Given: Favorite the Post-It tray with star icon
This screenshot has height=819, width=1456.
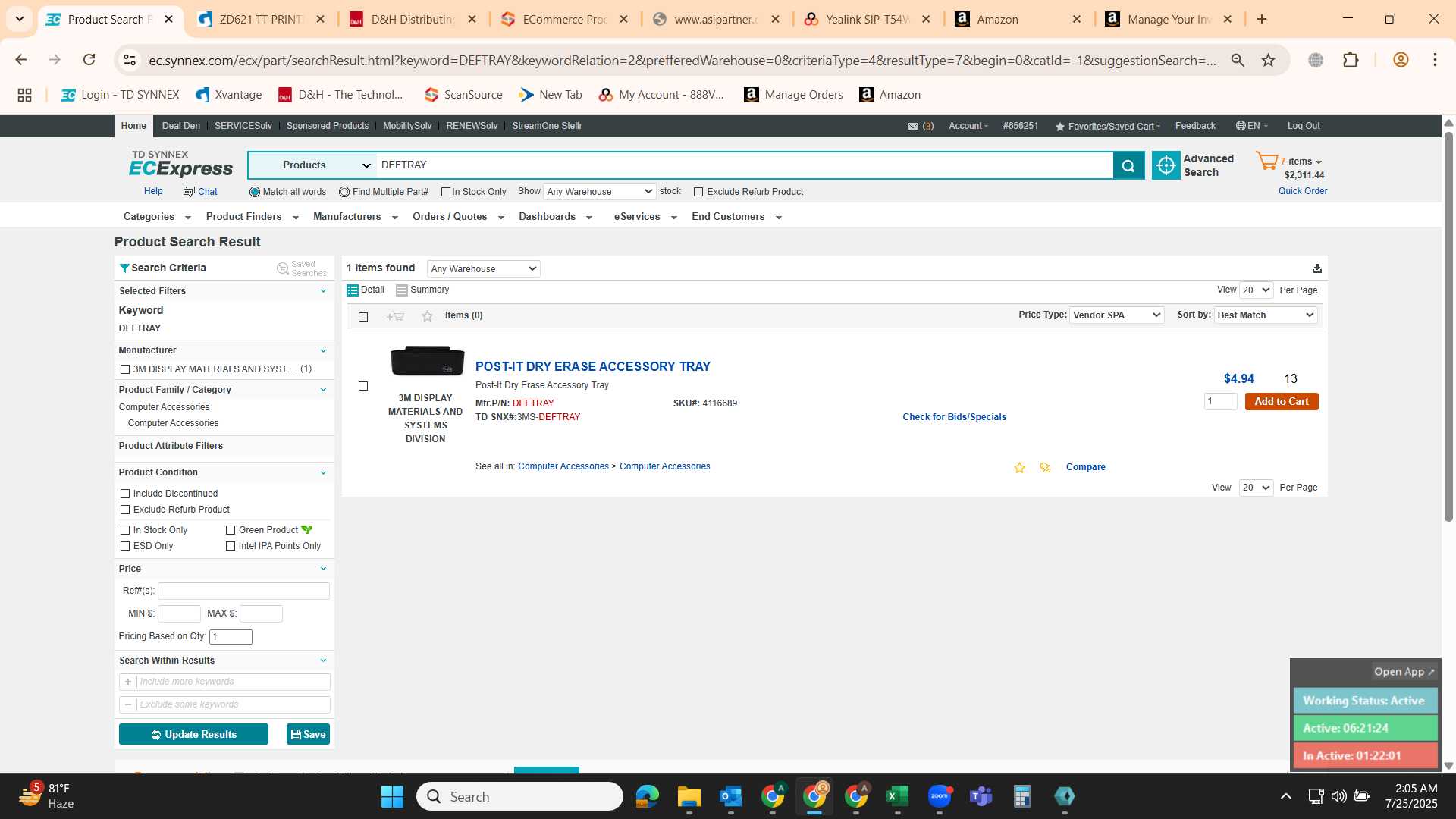Looking at the screenshot, I should click(1019, 468).
